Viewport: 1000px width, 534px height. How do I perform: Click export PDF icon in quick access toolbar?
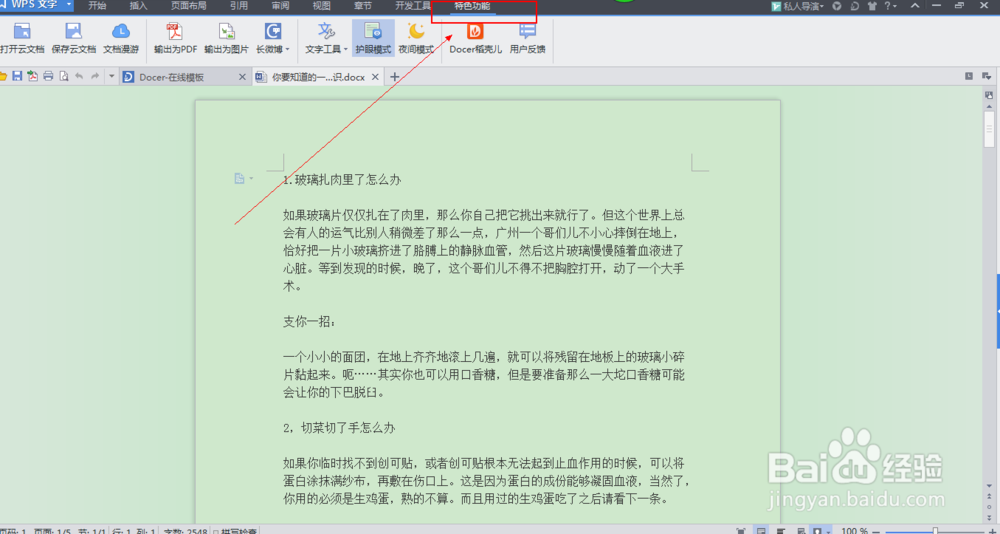pyautogui.click(x=33, y=77)
